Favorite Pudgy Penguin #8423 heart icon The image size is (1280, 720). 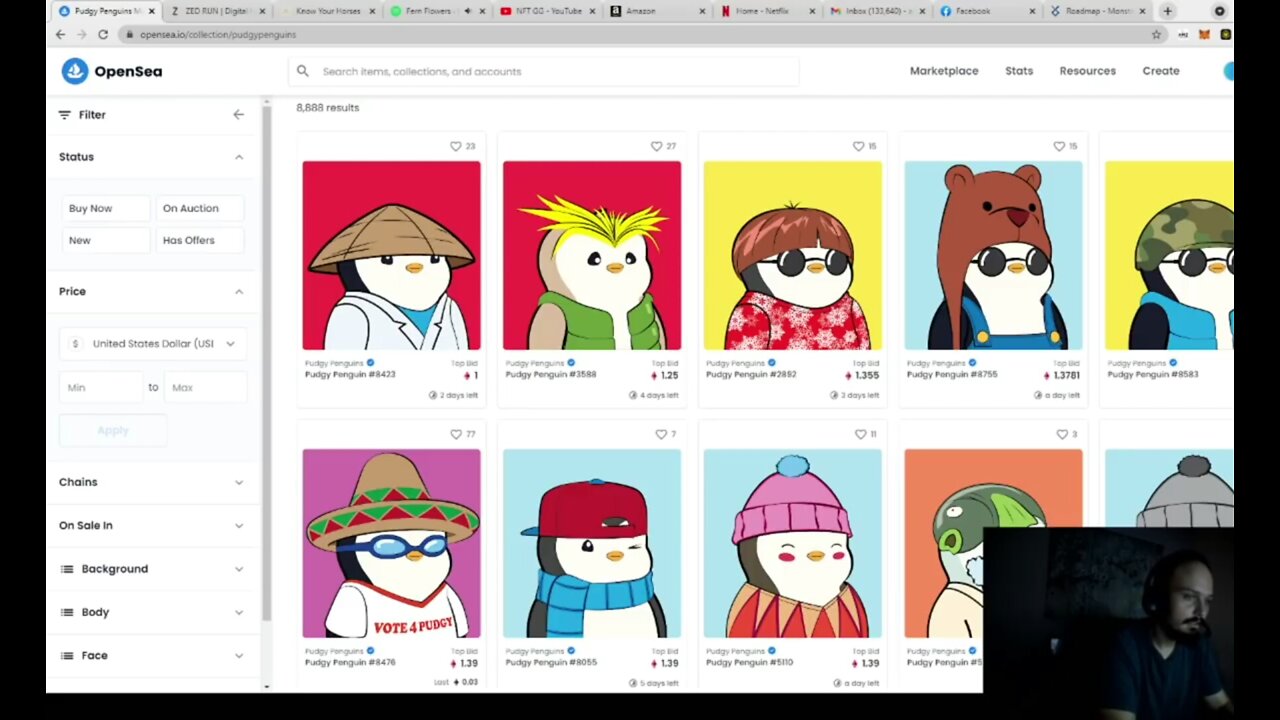[x=456, y=146]
